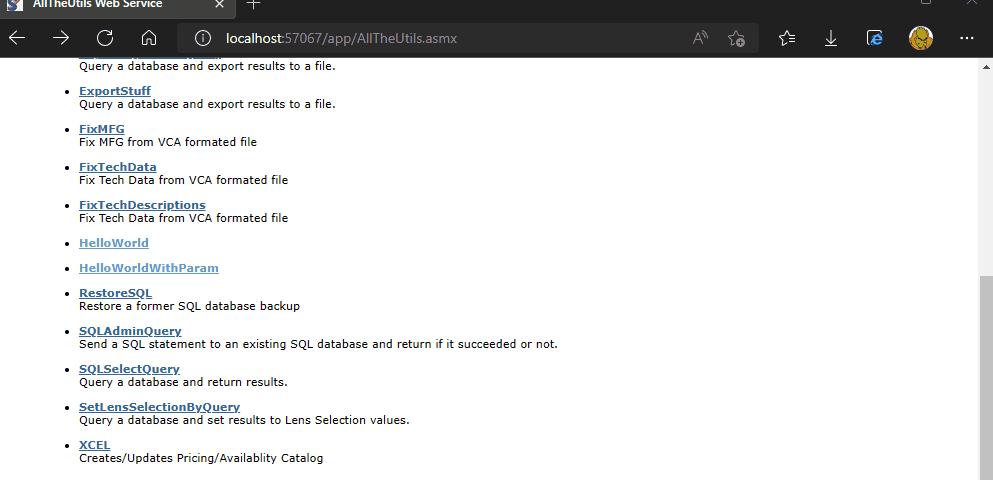Screen dimensions: 993x480
Task: Open the SQLAdminQuery operation link
Action: pos(130,331)
